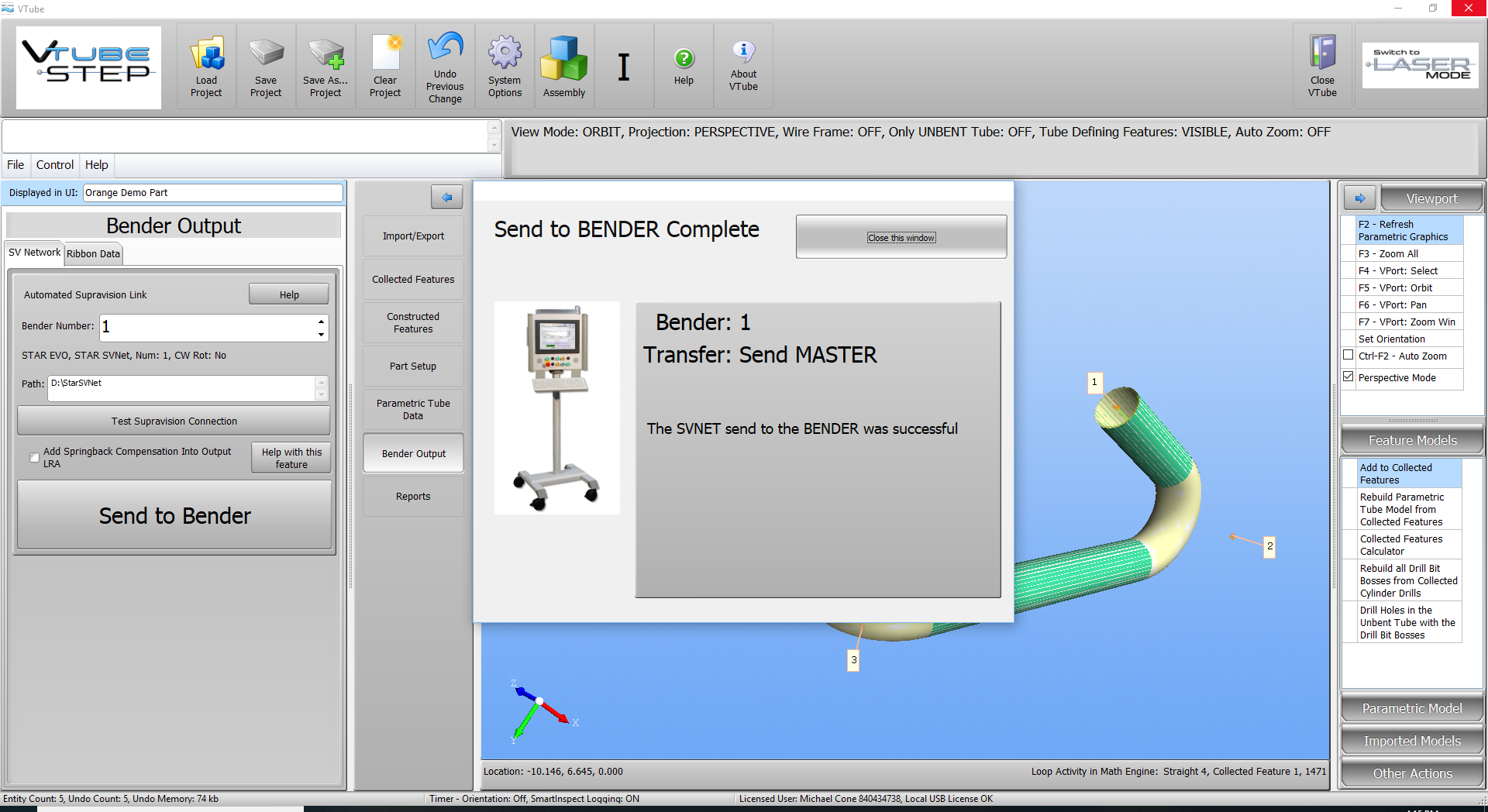Open the Part Setup menu
This screenshot has height=812, width=1488.
[x=413, y=366]
